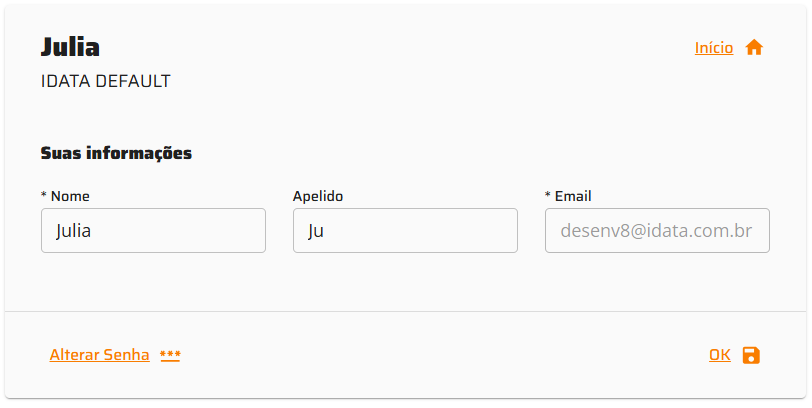Click the text Ju in Apelido
Screen dimensions: 812x408
tap(317, 231)
